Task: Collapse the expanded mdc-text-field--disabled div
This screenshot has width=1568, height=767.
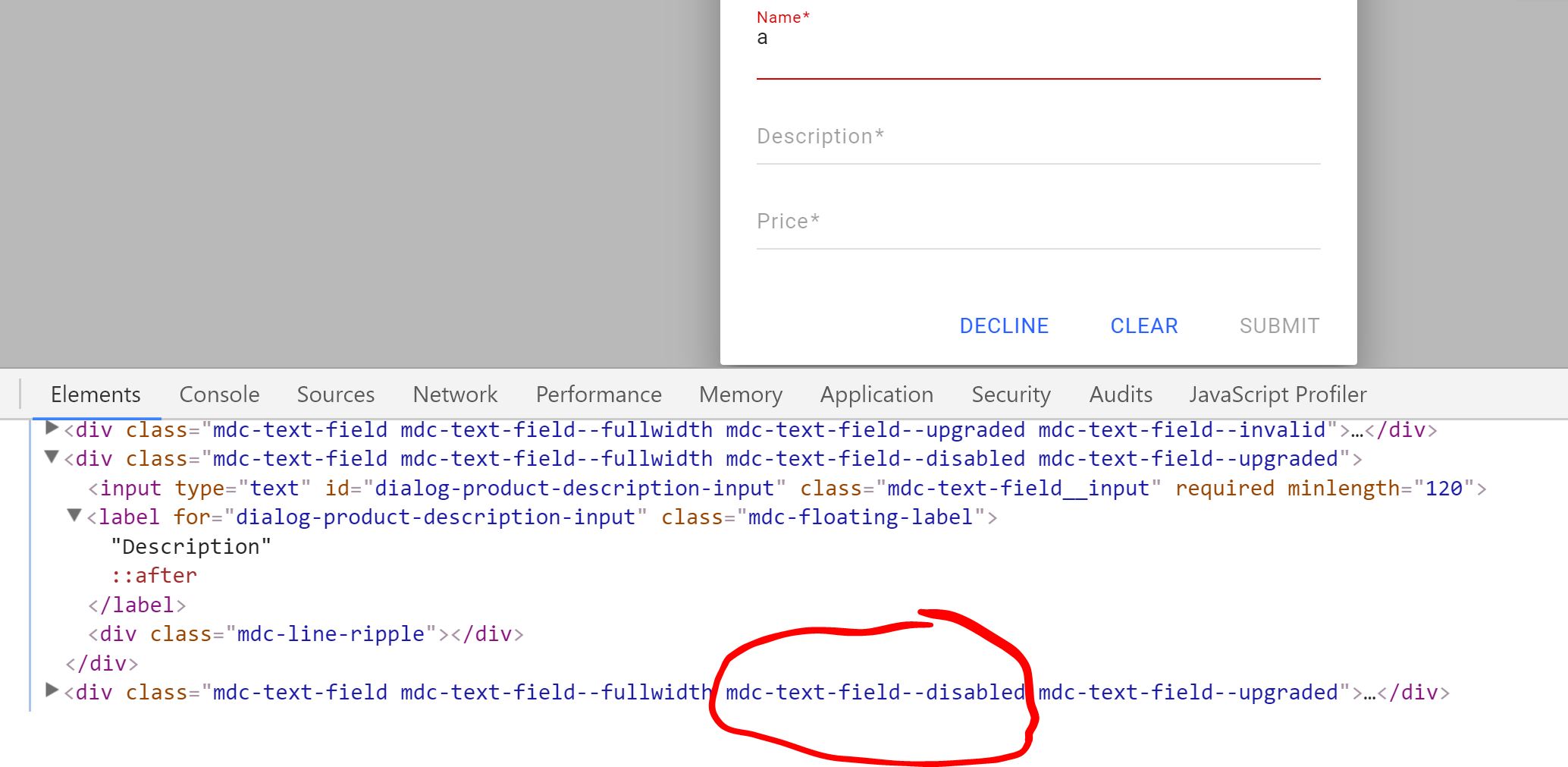Action: coord(50,457)
